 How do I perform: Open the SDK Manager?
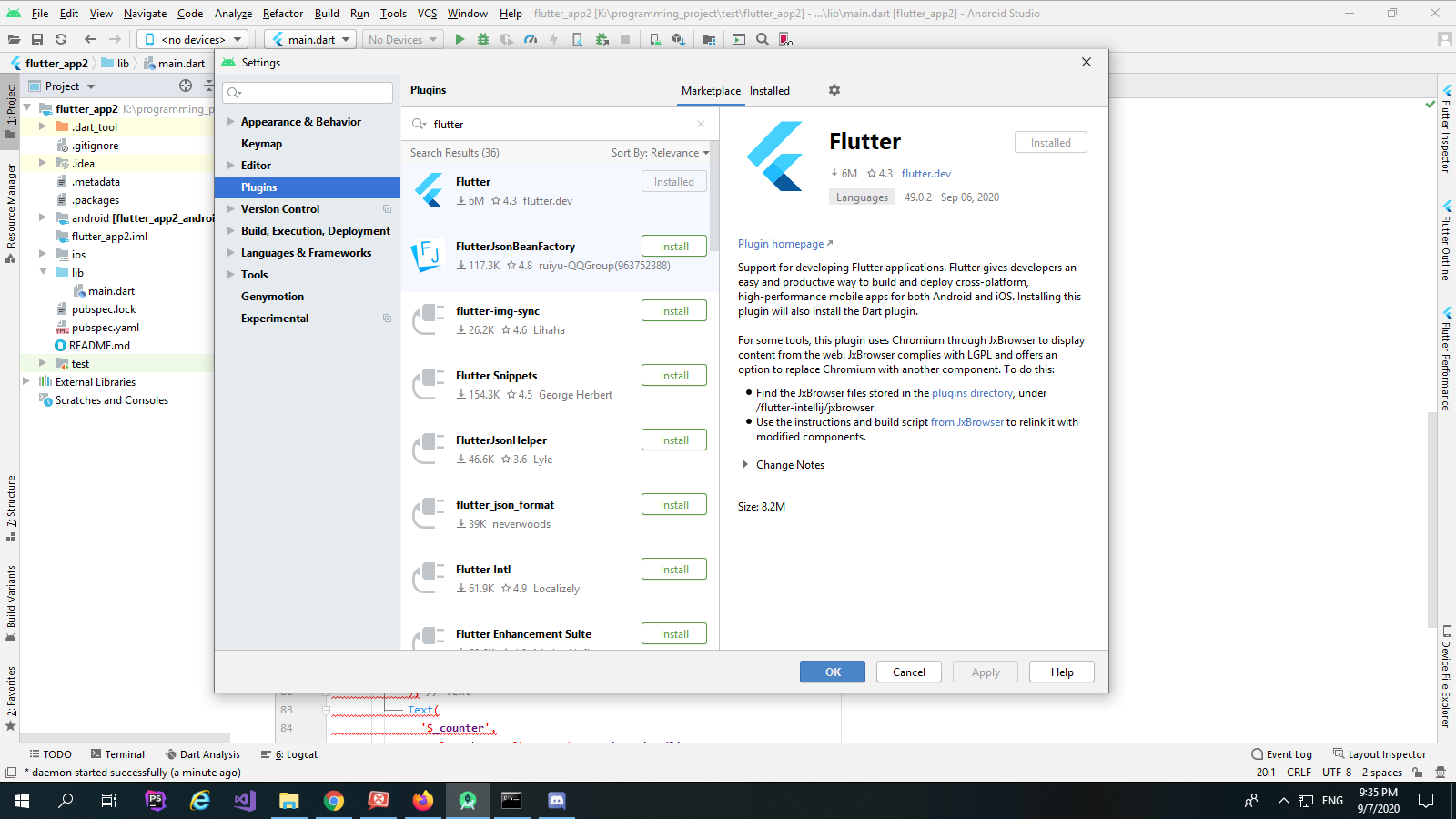(x=679, y=39)
